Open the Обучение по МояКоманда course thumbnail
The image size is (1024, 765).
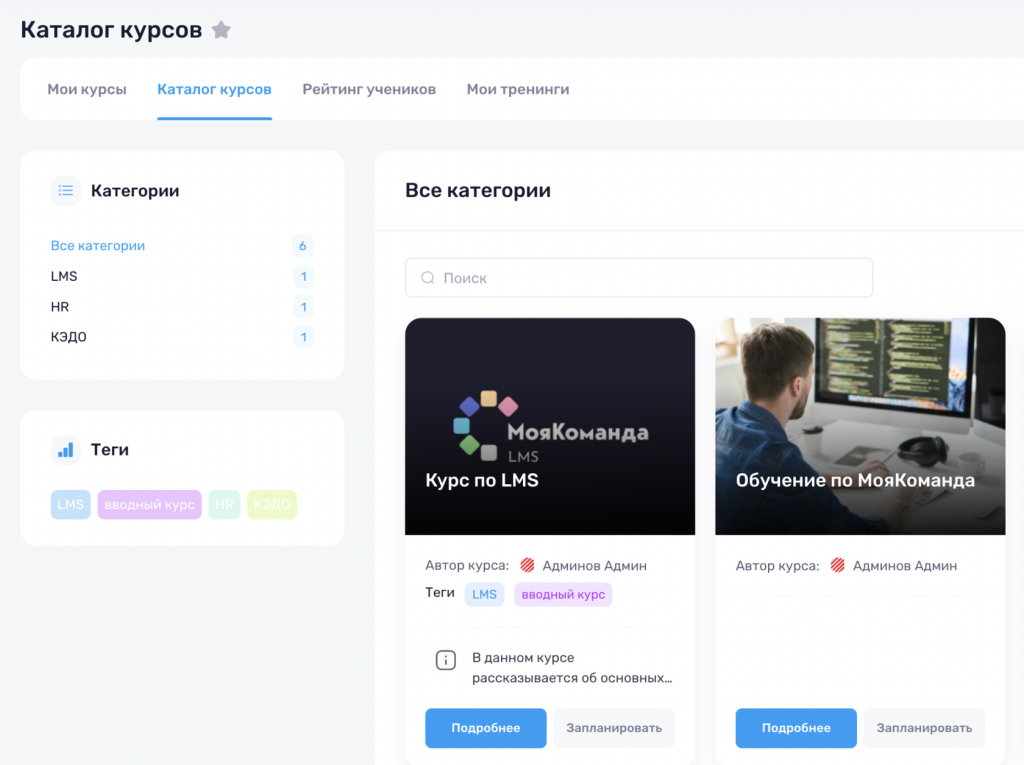pos(860,426)
